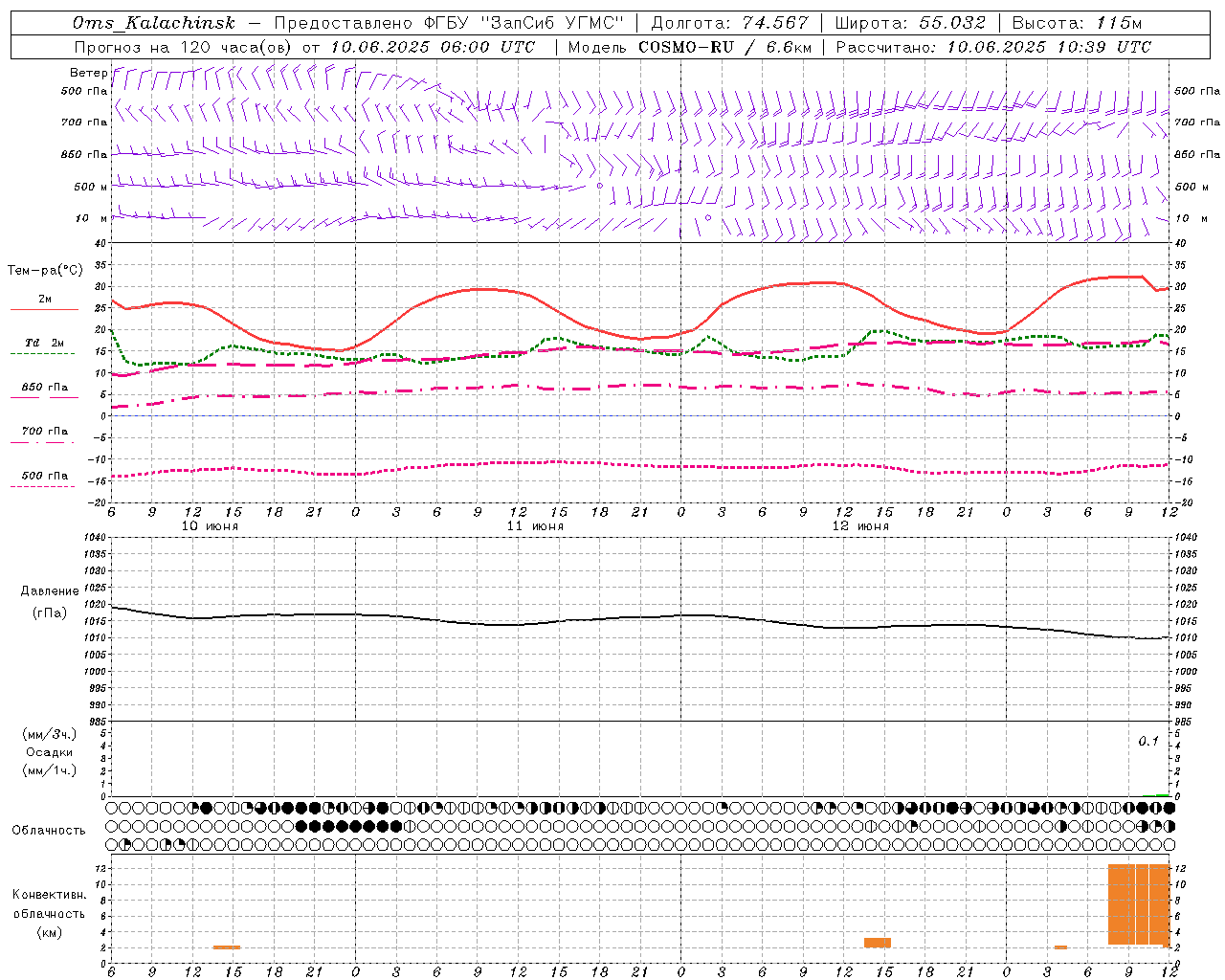This screenshot has height=980, width=1225.
Task: Click the "Td 2м" dew point legend entry
Action: pos(45,343)
